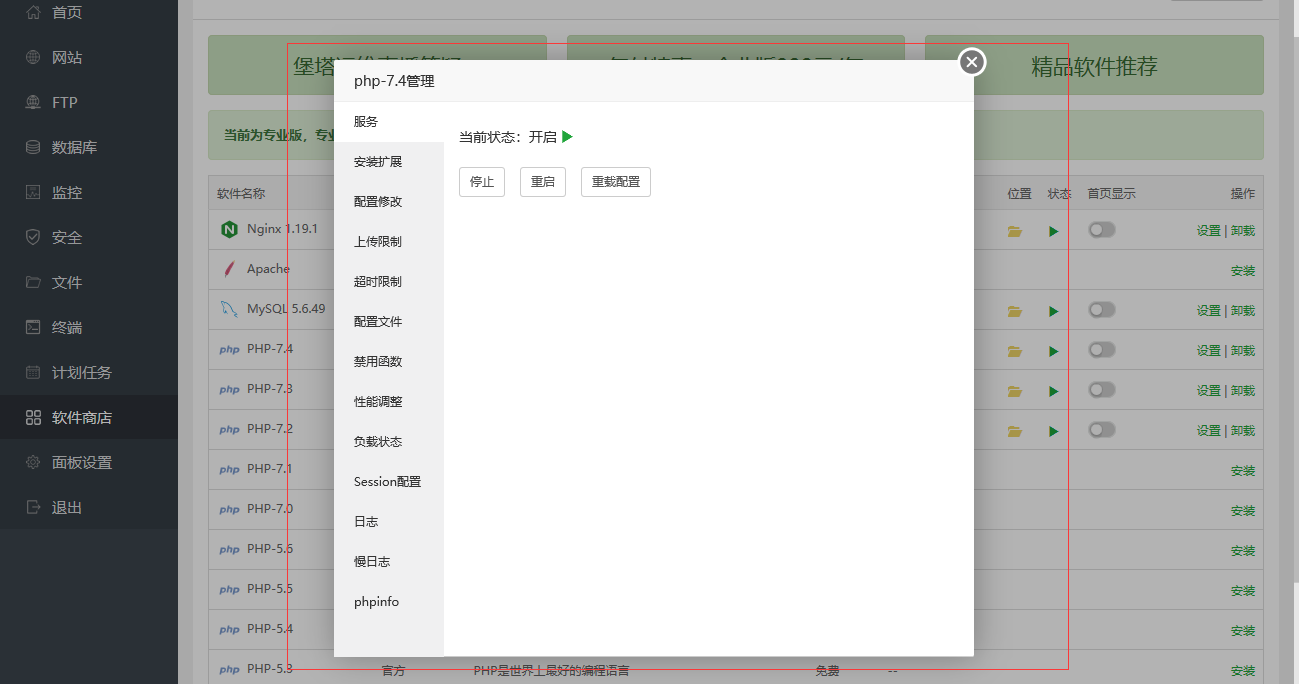The height and width of the screenshot is (684, 1299).
Task: Click the MySQL 5.6.49 running status icon
Action: click(x=1053, y=311)
